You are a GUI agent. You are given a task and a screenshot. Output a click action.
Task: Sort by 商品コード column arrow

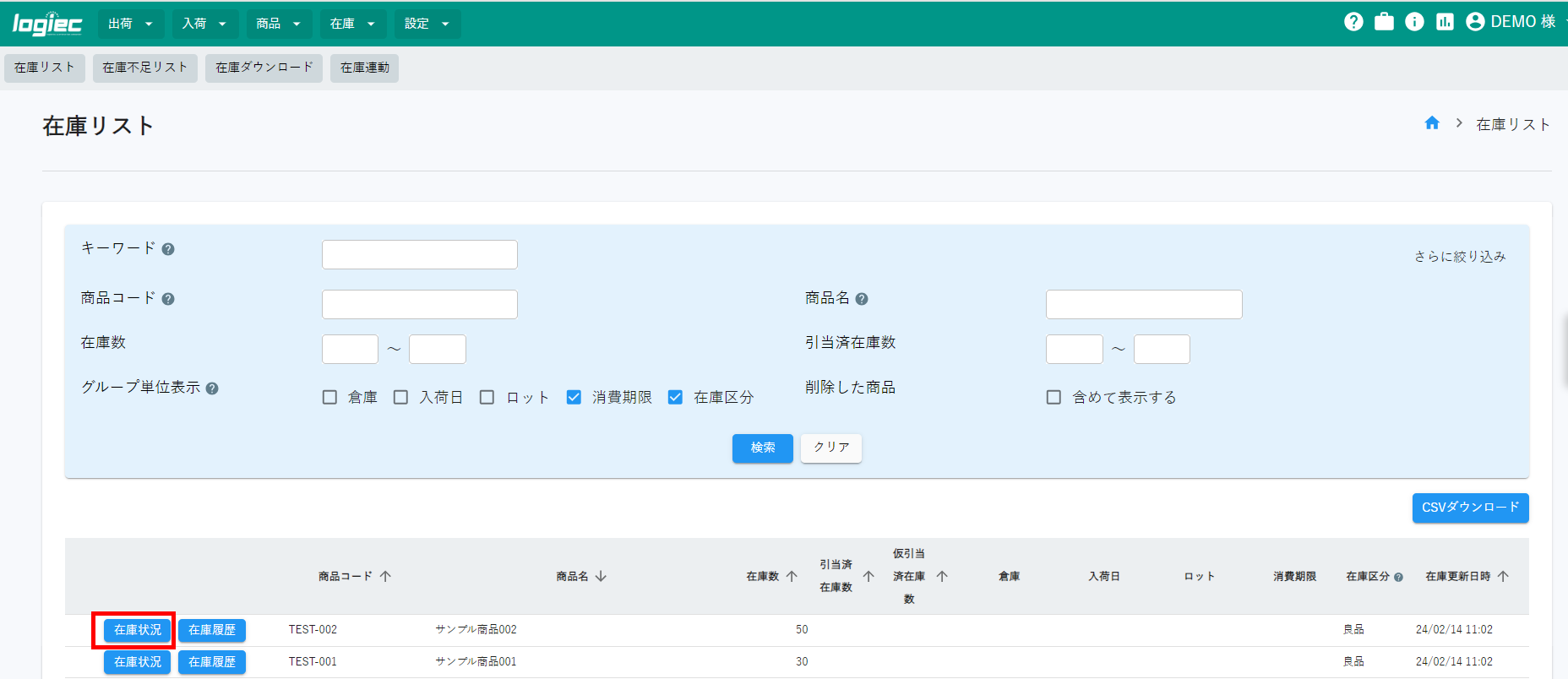point(385,576)
